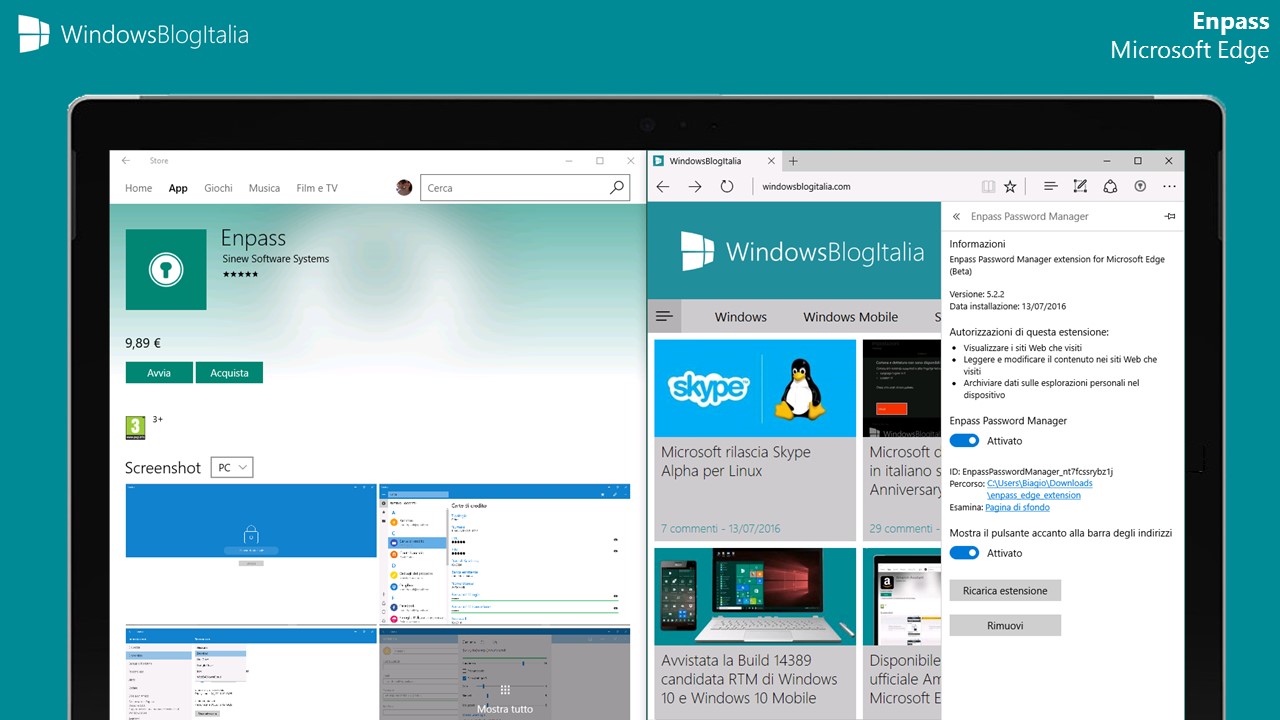Viewport: 1280px width, 720px height.
Task: Open the enpass_edge_extension path link
Action: pyautogui.click(x=1040, y=489)
